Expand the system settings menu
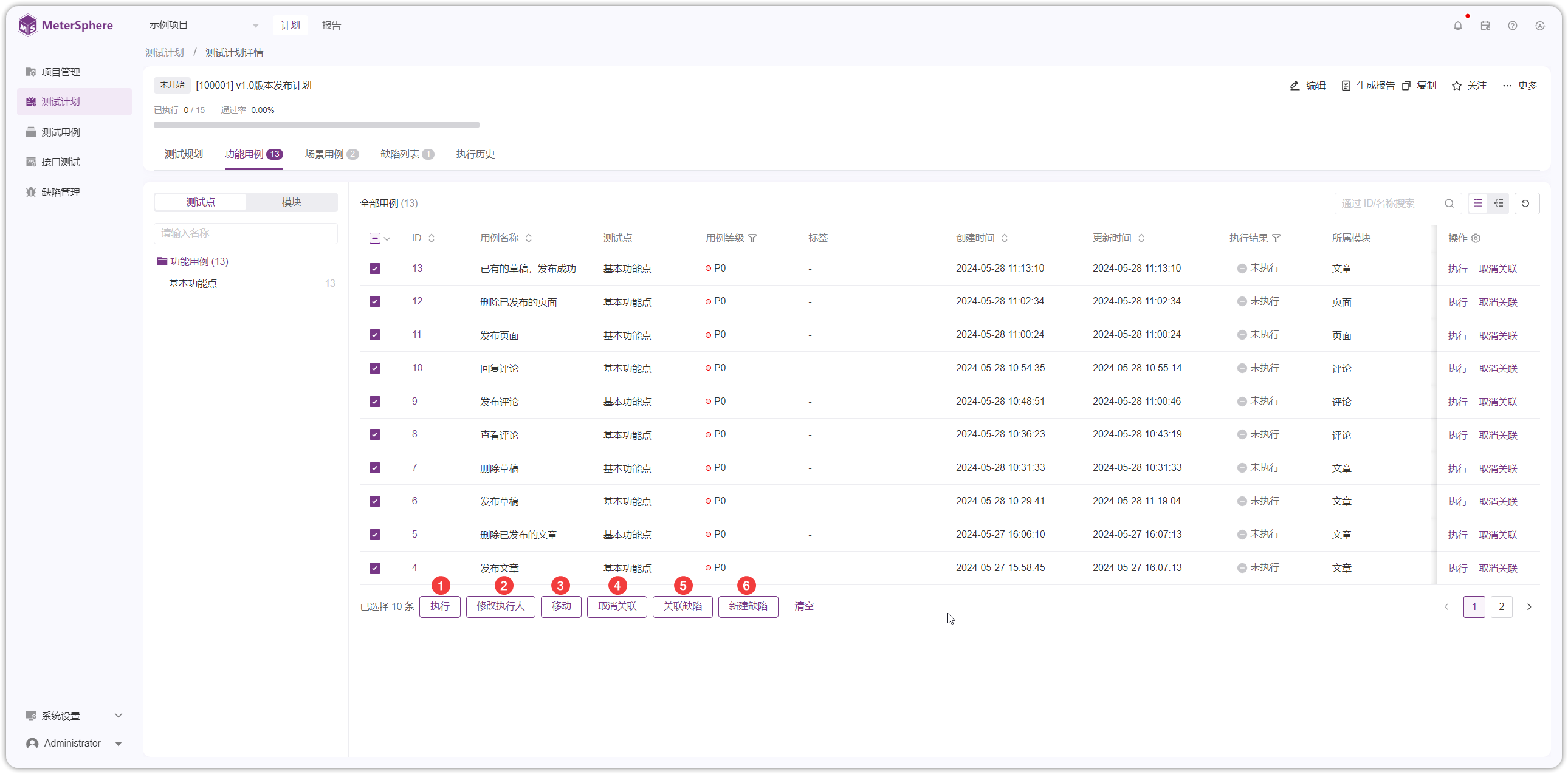 click(x=74, y=716)
